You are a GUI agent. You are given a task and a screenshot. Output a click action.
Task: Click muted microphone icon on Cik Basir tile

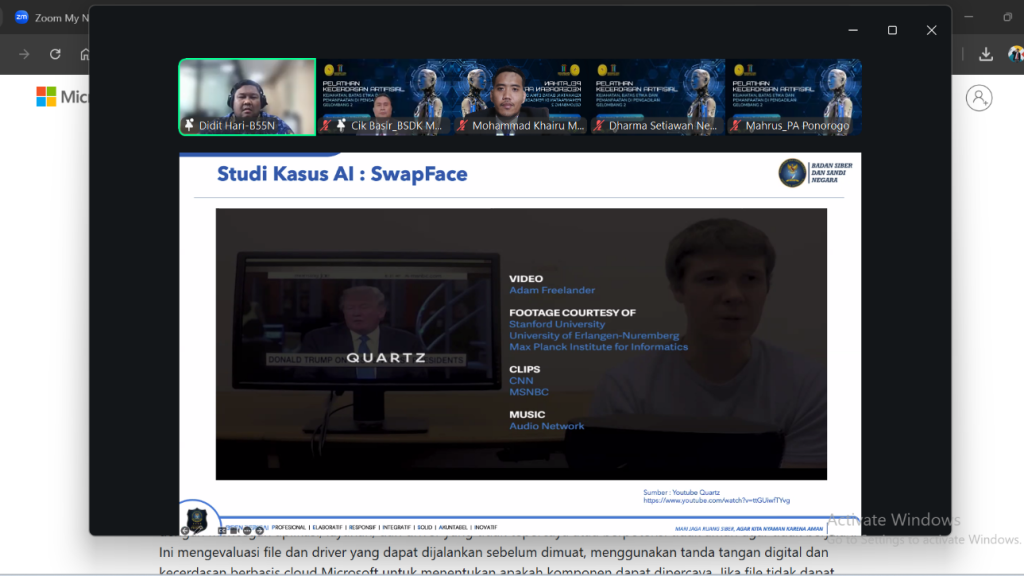[326, 125]
